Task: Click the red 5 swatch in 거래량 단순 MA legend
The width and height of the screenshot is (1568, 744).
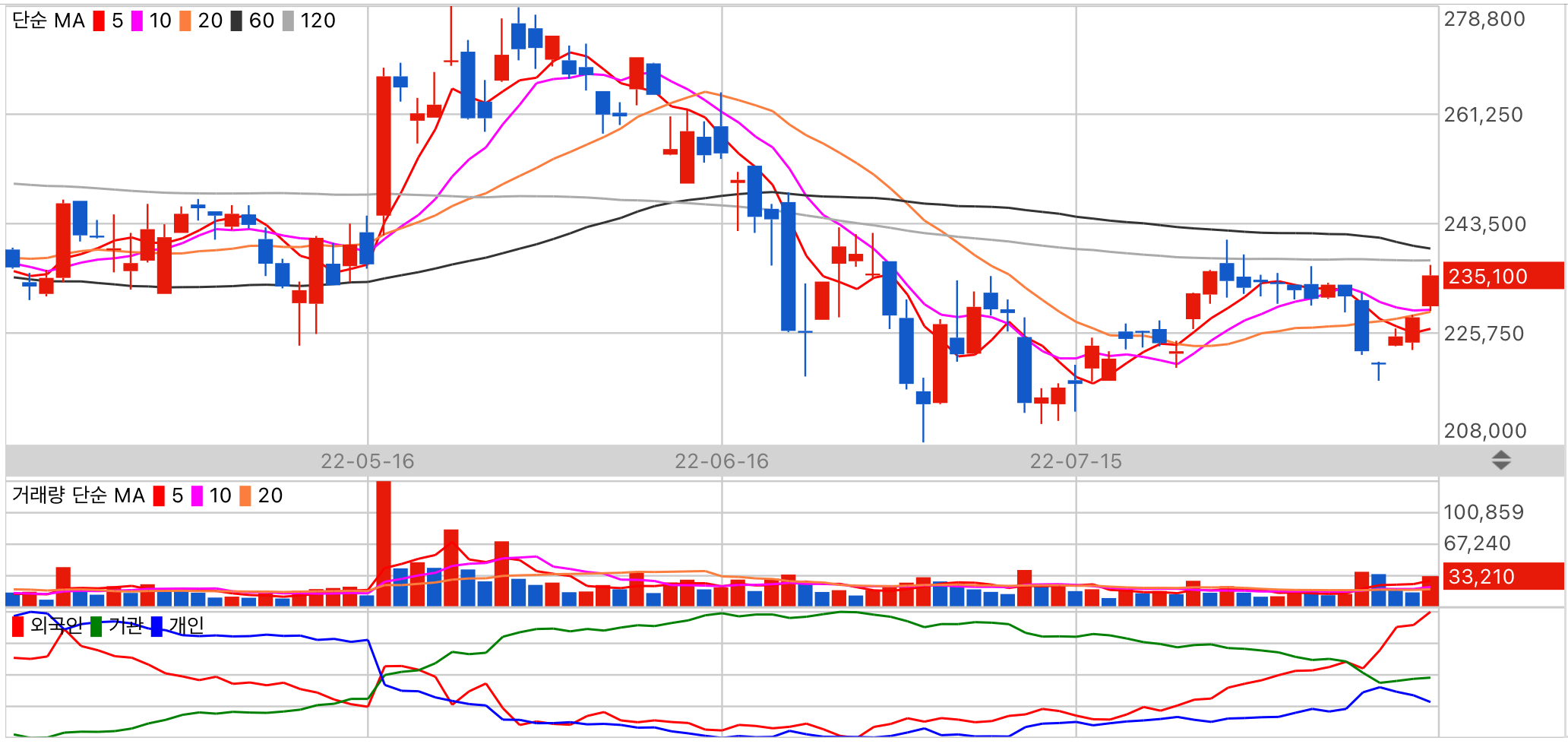Action: click(159, 496)
